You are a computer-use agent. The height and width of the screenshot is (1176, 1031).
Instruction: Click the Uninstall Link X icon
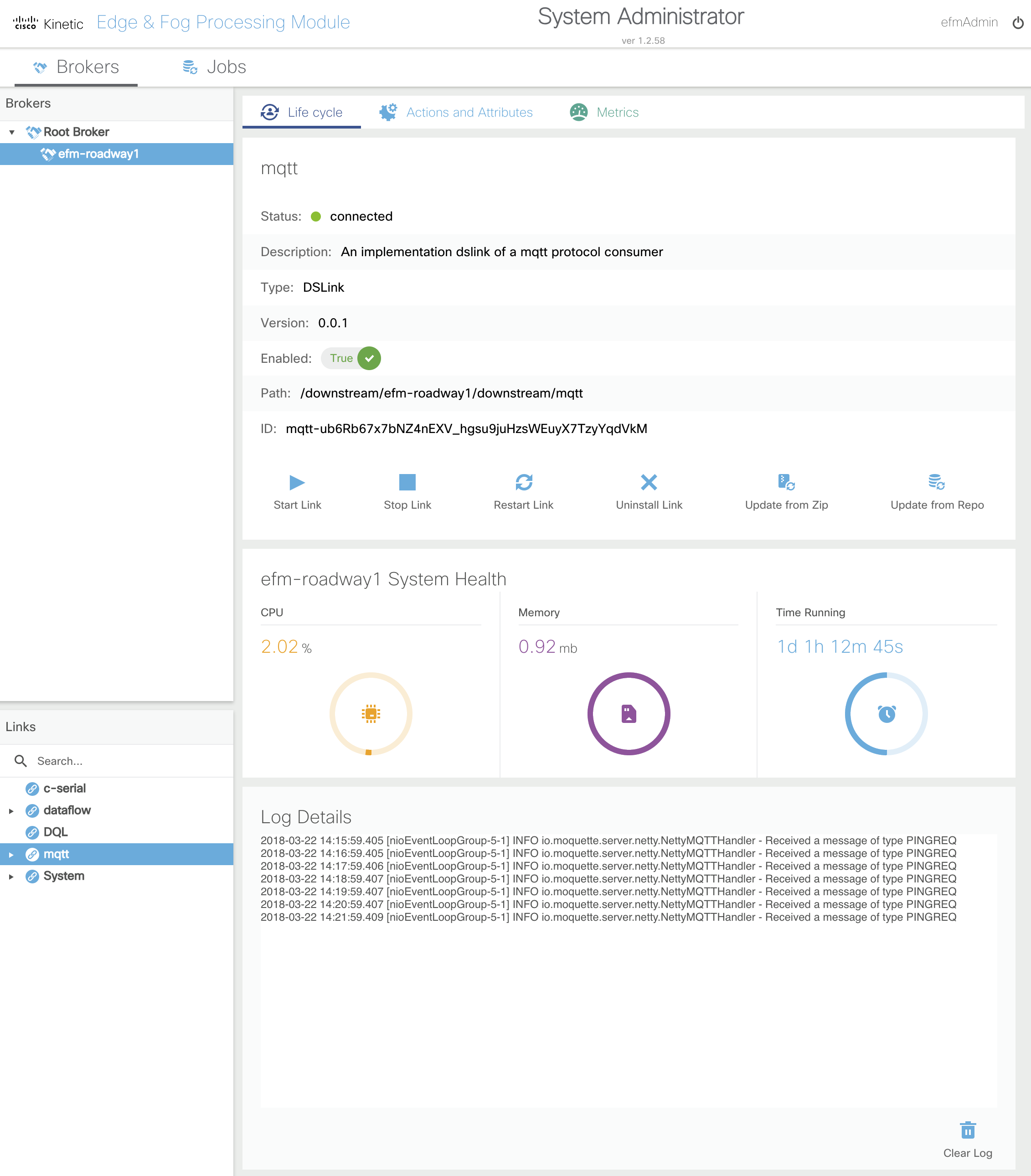click(x=649, y=482)
